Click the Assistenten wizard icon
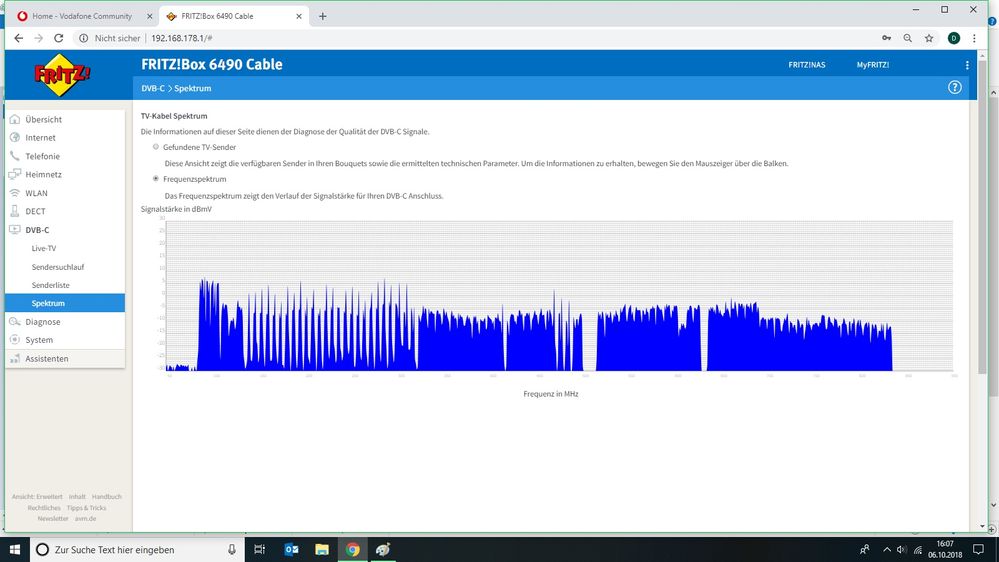 15,359
